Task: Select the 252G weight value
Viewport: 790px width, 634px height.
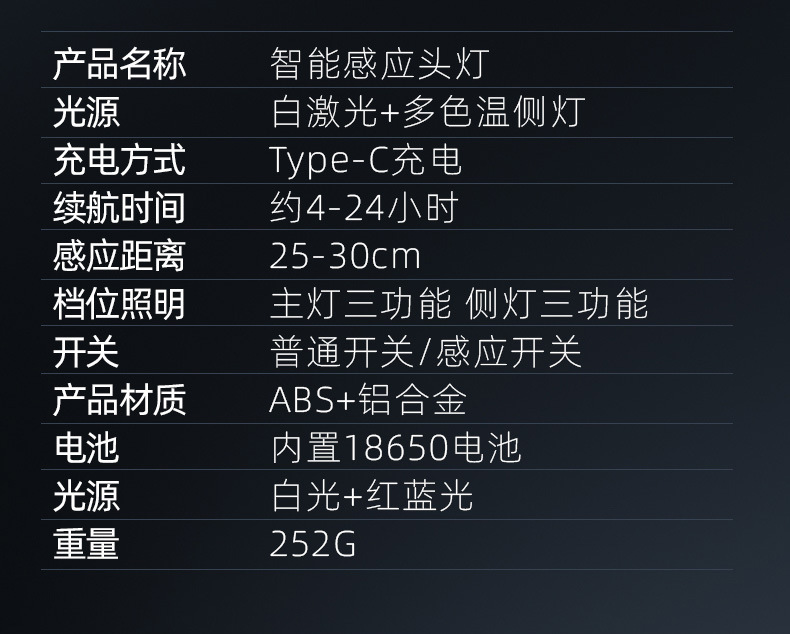Action: [313, 544]
